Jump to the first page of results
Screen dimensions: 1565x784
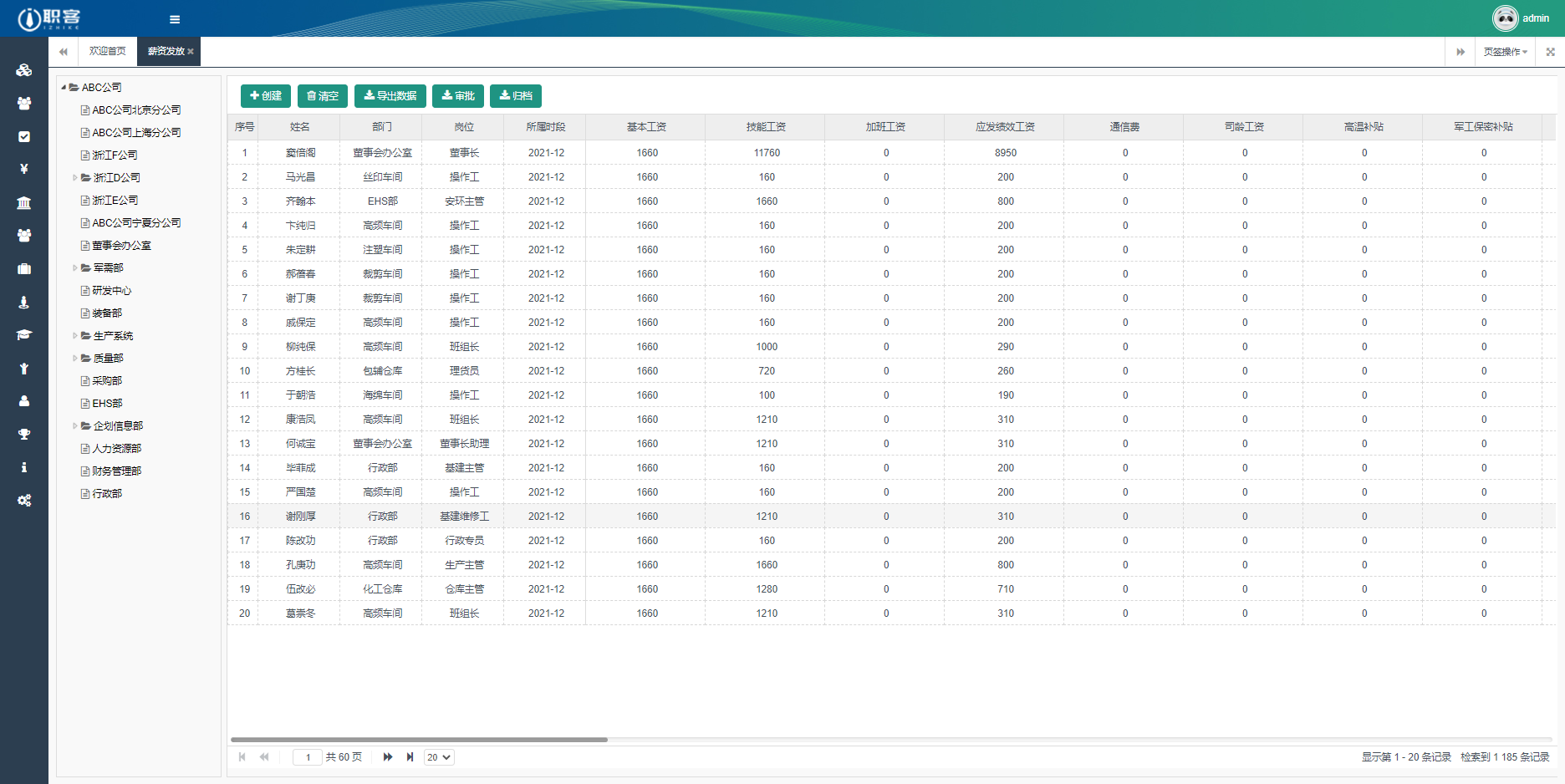click(242, 757)
